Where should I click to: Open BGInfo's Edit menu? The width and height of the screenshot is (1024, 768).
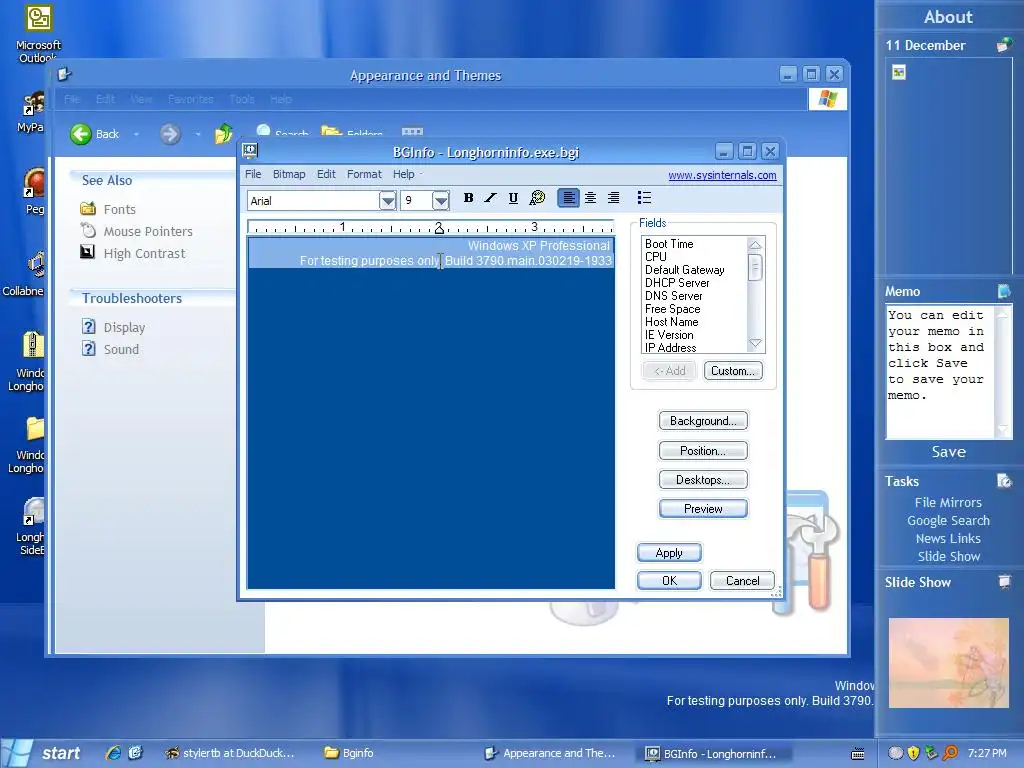[326, 174]
